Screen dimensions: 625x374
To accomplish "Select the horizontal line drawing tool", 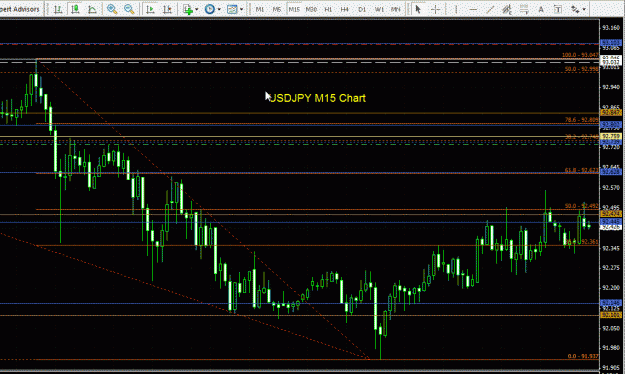I will coord(473,9).
